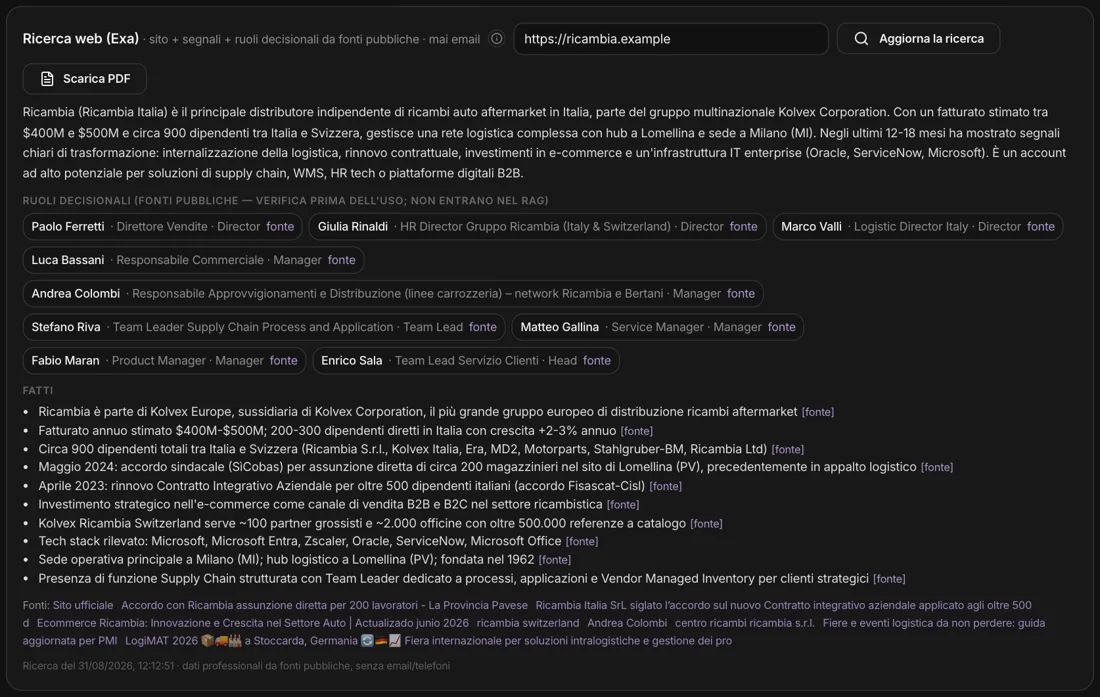Open the Sito ufficiale source link
The image size is (1100, 697).
[83, 605]
